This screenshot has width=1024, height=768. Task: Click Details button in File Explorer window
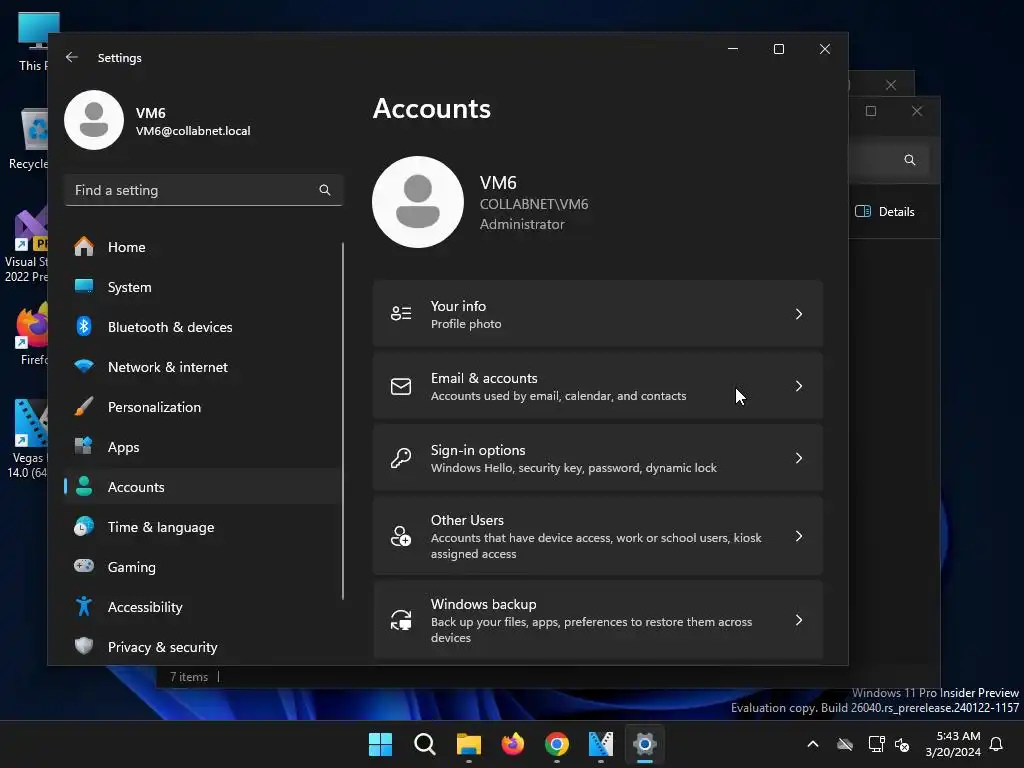point(885,212)
